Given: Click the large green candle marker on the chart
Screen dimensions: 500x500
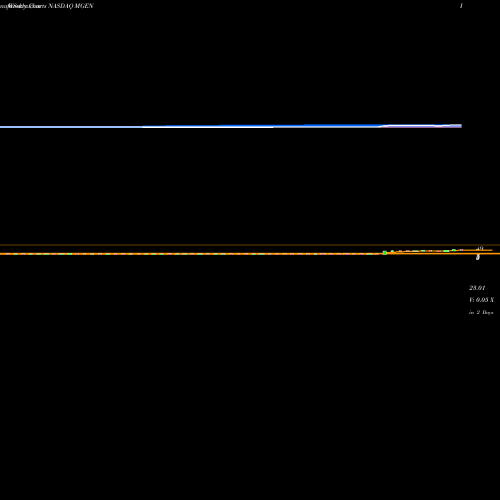Looking at the screenshot, I should [x=385, y=253].
